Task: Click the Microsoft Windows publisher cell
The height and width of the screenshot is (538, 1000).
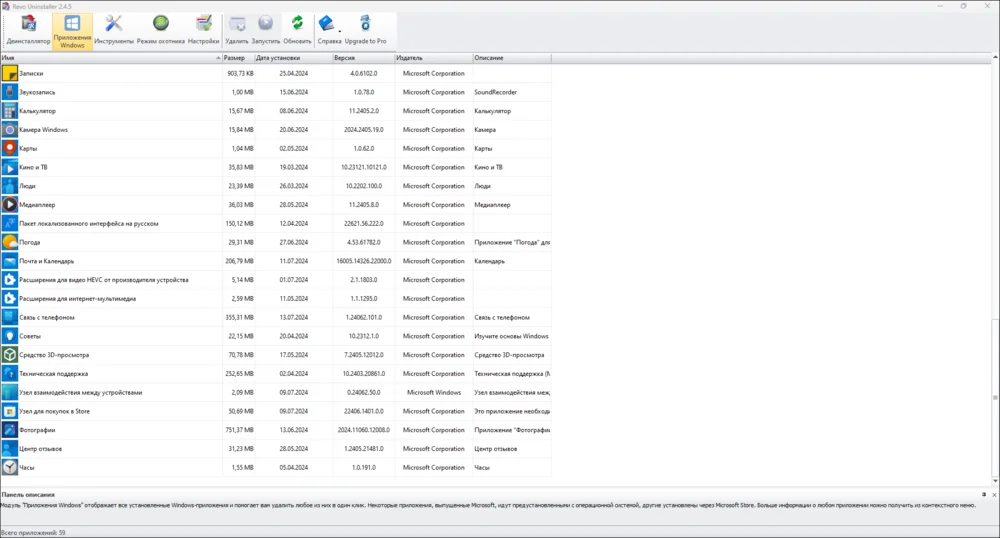Action: click(x=434, y=393)
